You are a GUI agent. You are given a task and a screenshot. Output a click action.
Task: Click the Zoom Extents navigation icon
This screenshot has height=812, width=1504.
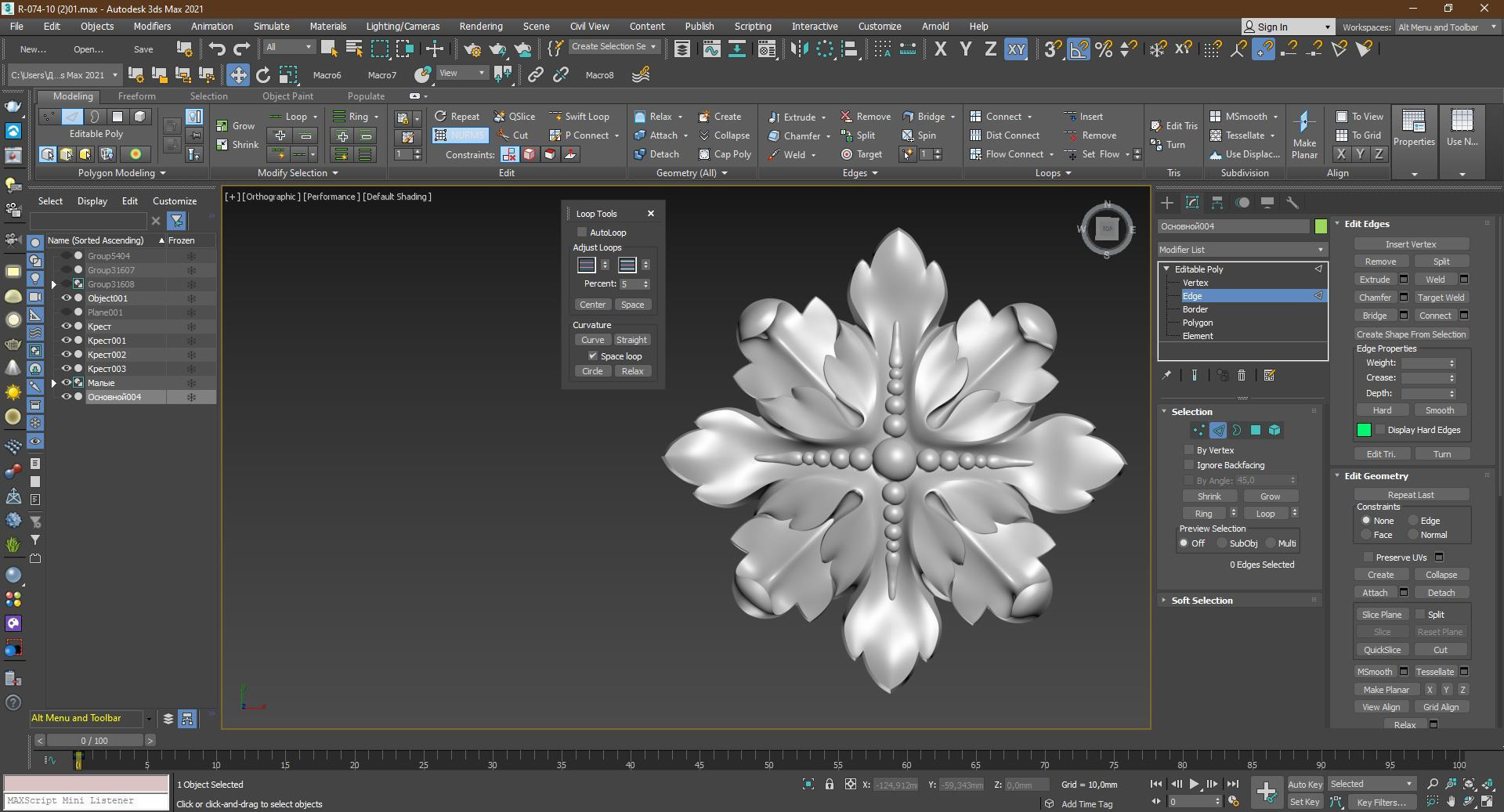pos(1470,784)
